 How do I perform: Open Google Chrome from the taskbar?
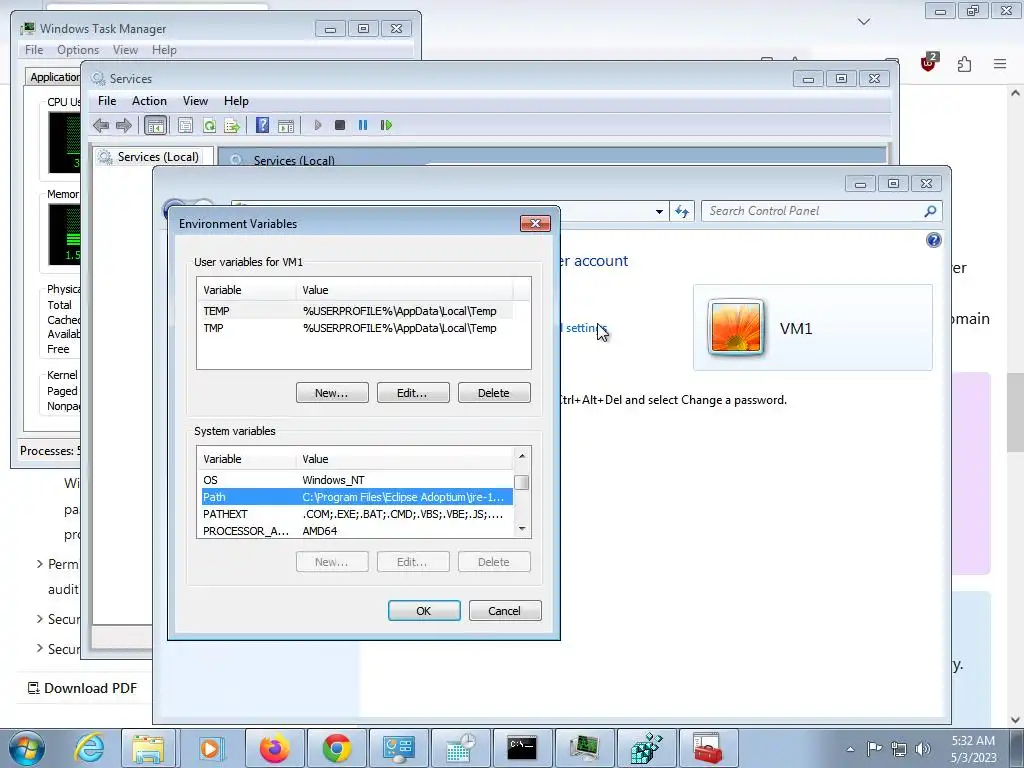coord(336,748)
